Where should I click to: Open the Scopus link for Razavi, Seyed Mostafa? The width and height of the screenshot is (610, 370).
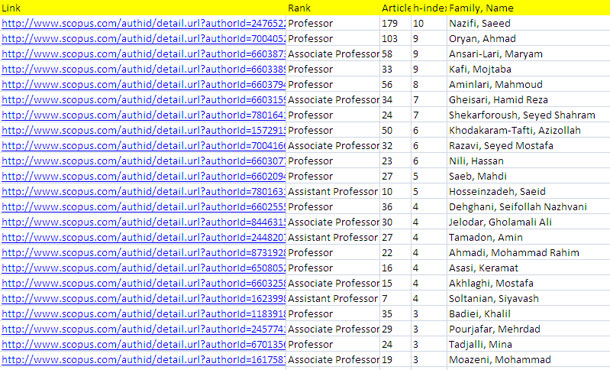point(143,146)
